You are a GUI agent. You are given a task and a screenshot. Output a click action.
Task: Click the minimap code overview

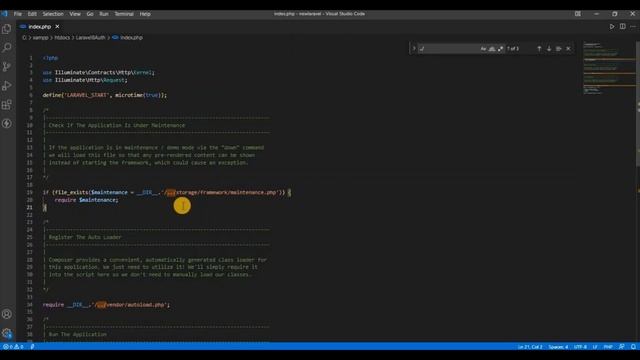click(608, 68)
